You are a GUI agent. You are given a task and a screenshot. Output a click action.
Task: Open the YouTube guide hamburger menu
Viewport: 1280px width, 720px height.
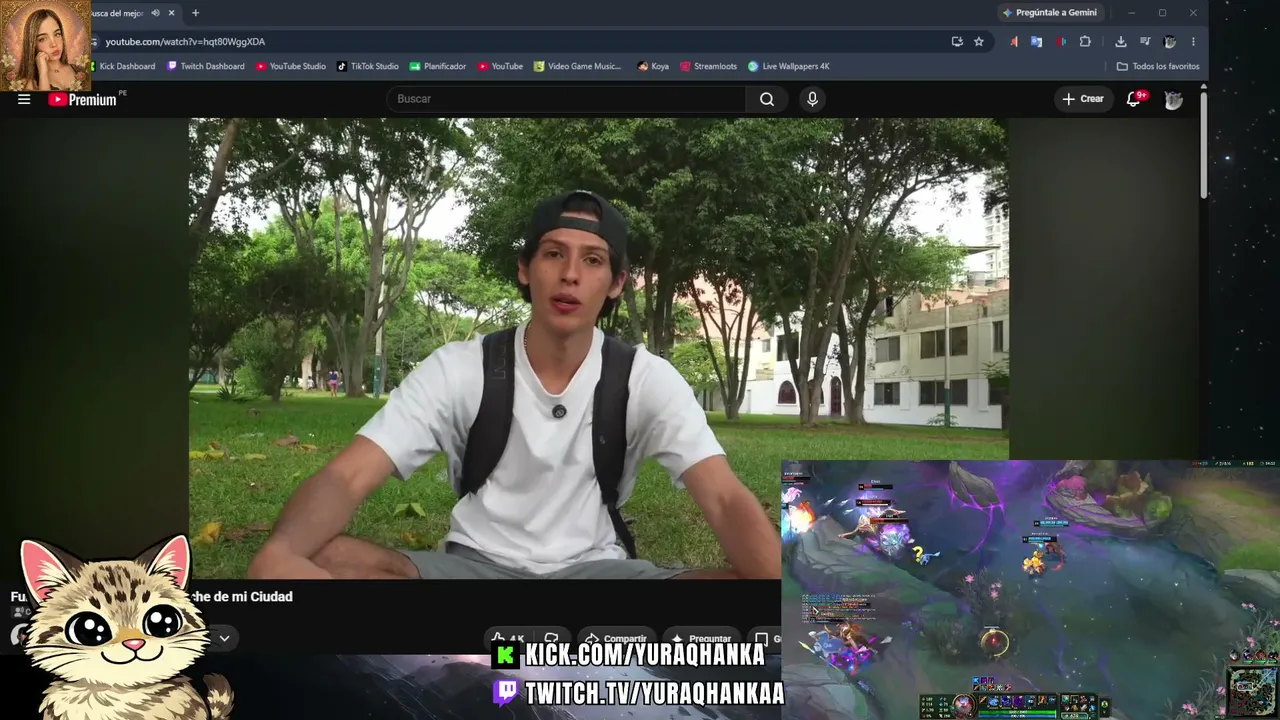[24, 99]
